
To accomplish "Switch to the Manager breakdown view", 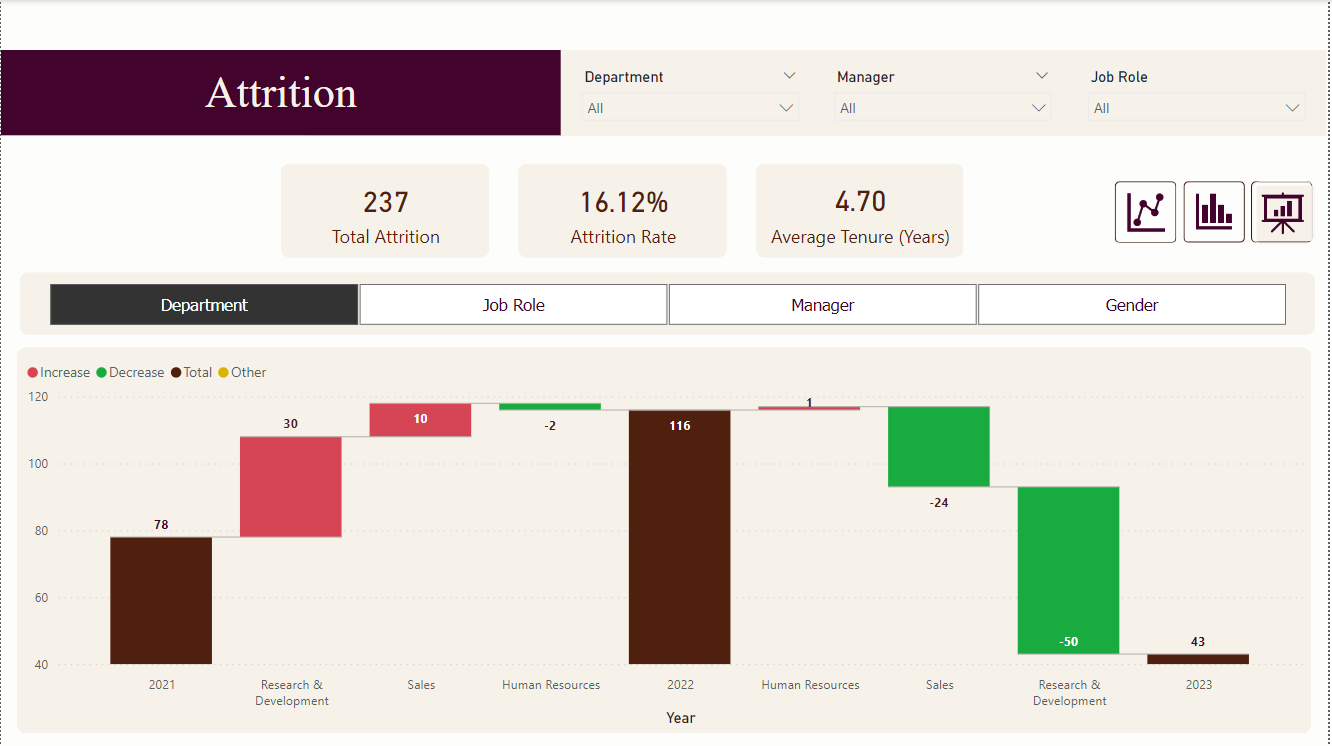I will [x=822, y=303].
